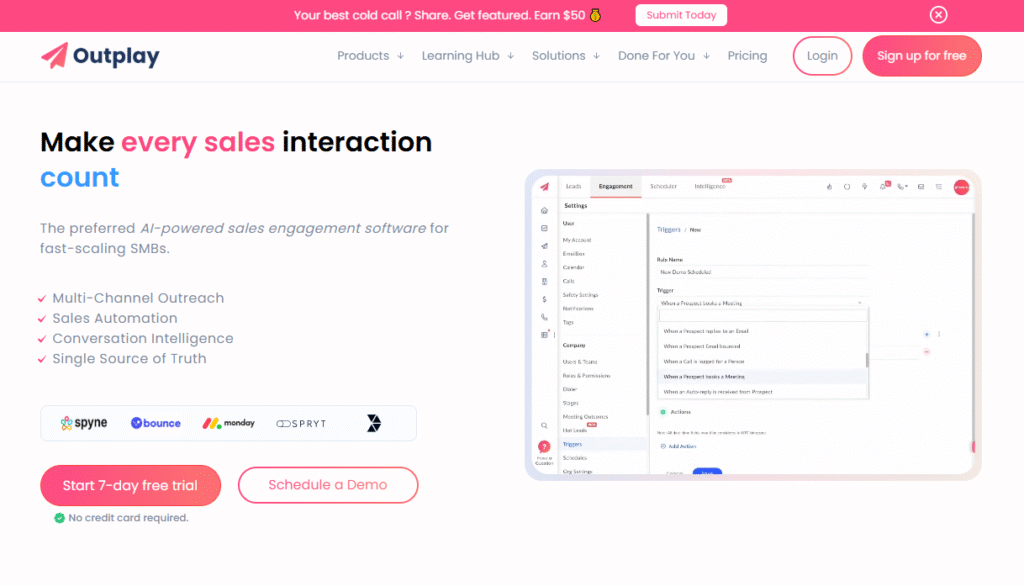1024x586 pixels.
Task: Open Roles & Permissions in Settings sidebar
Action: click(586, 376)
